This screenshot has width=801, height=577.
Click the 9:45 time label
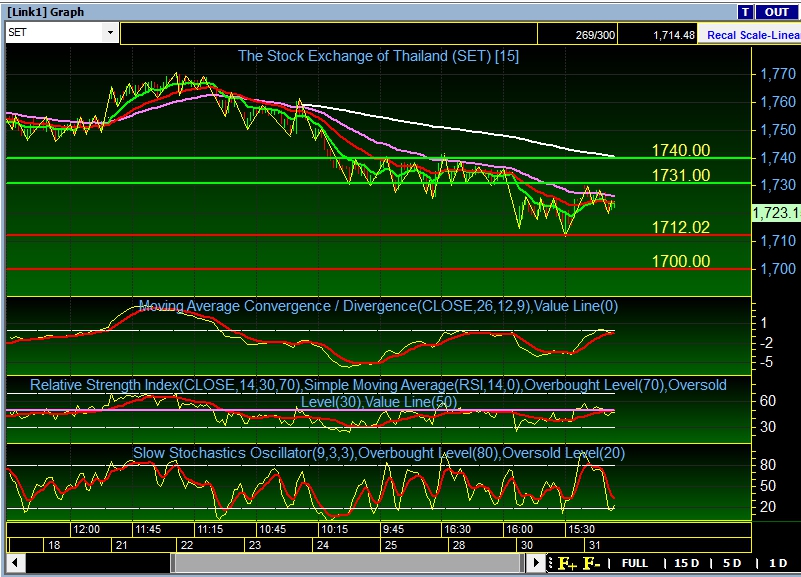[393, 530]
